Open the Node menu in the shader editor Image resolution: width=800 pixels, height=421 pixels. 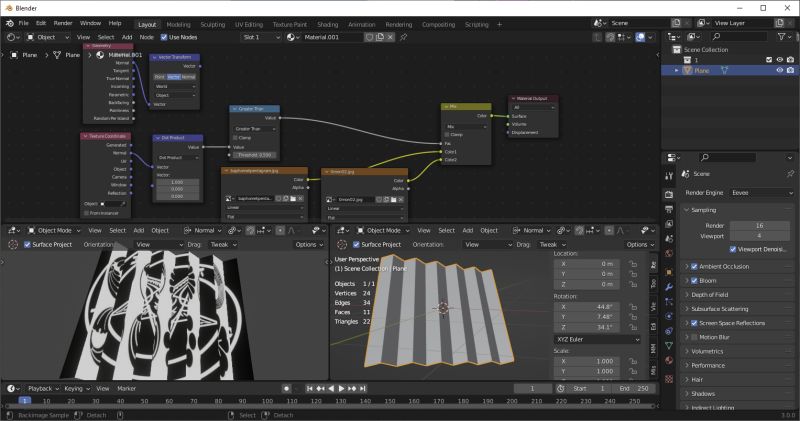click(146, 37)
